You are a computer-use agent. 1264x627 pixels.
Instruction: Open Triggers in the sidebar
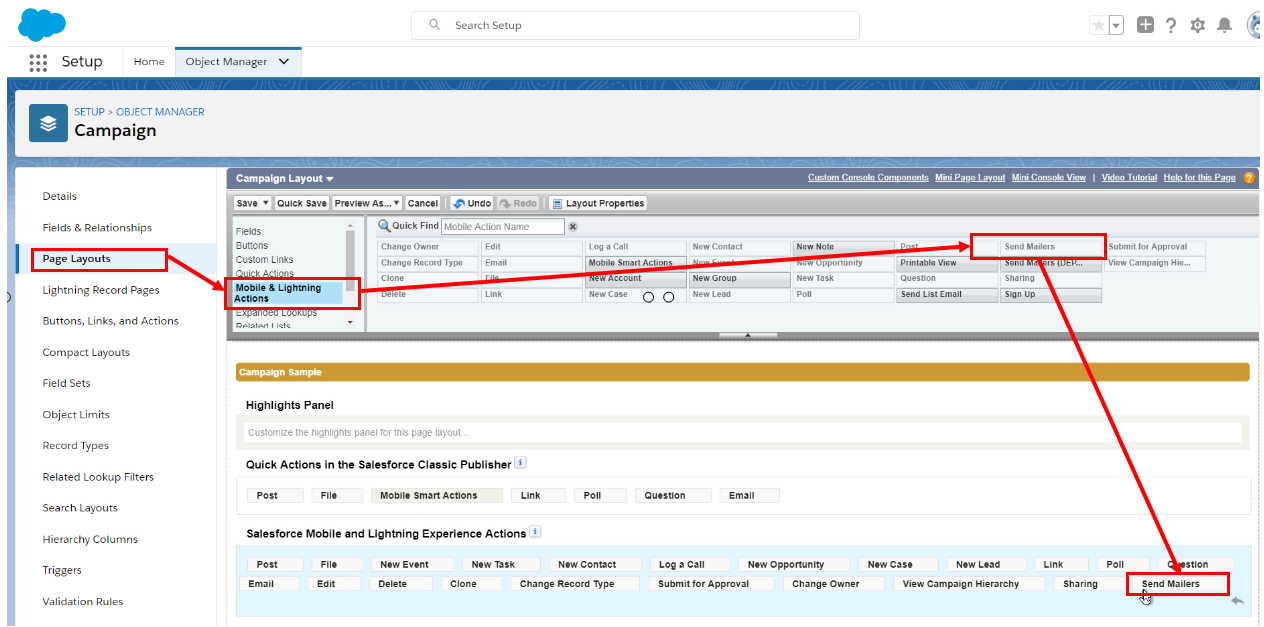62,570
